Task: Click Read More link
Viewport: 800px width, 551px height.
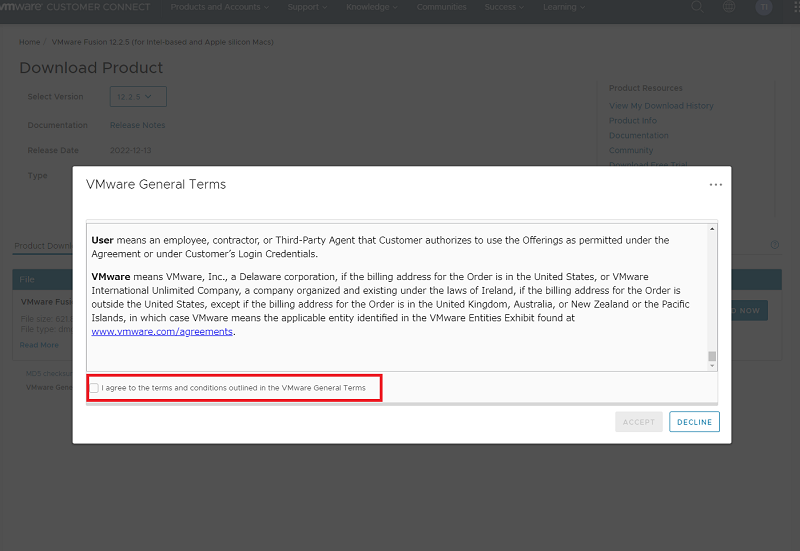Action: (39, 345)
